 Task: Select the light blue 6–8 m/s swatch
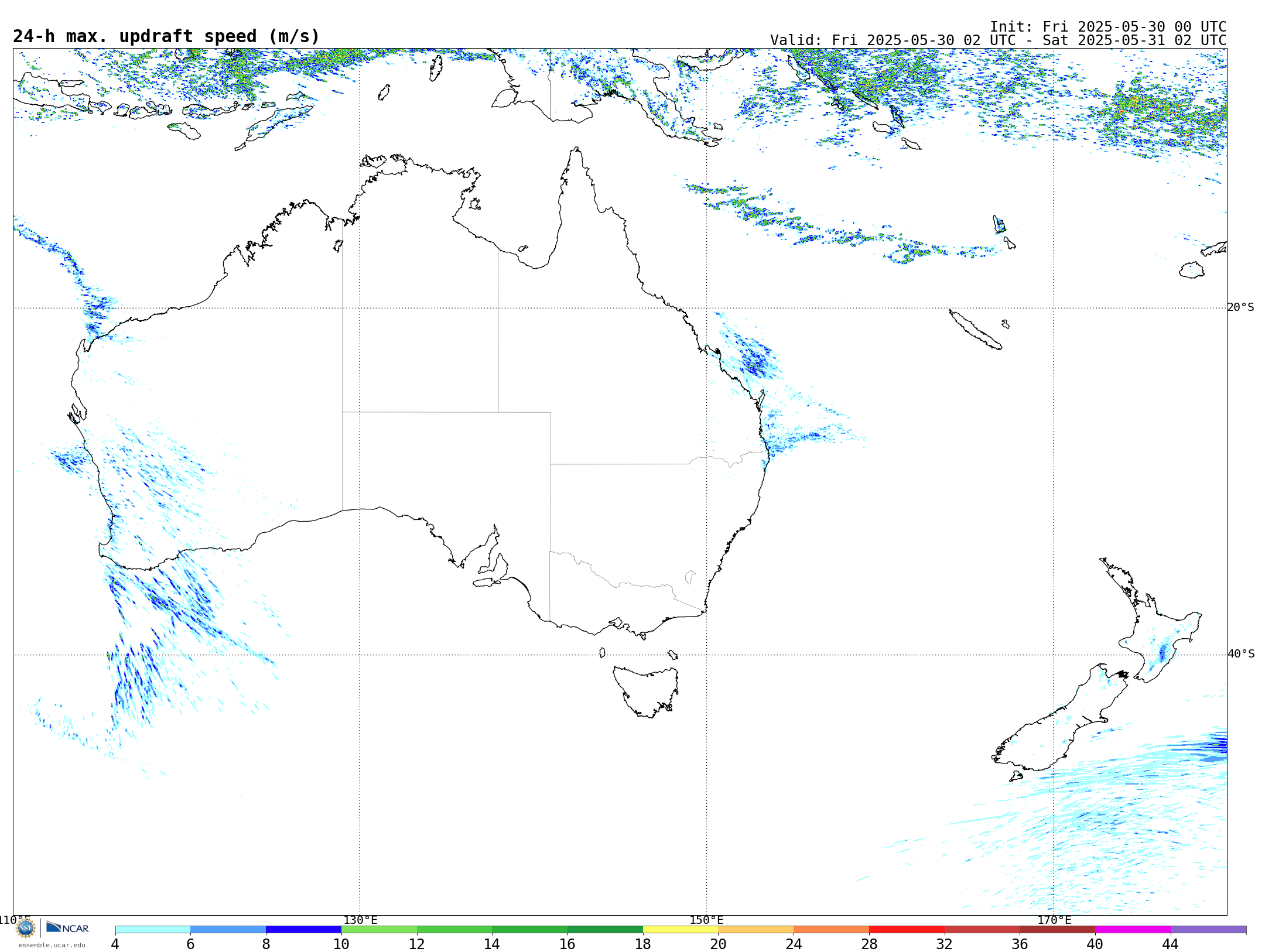[x=228, y=930]
